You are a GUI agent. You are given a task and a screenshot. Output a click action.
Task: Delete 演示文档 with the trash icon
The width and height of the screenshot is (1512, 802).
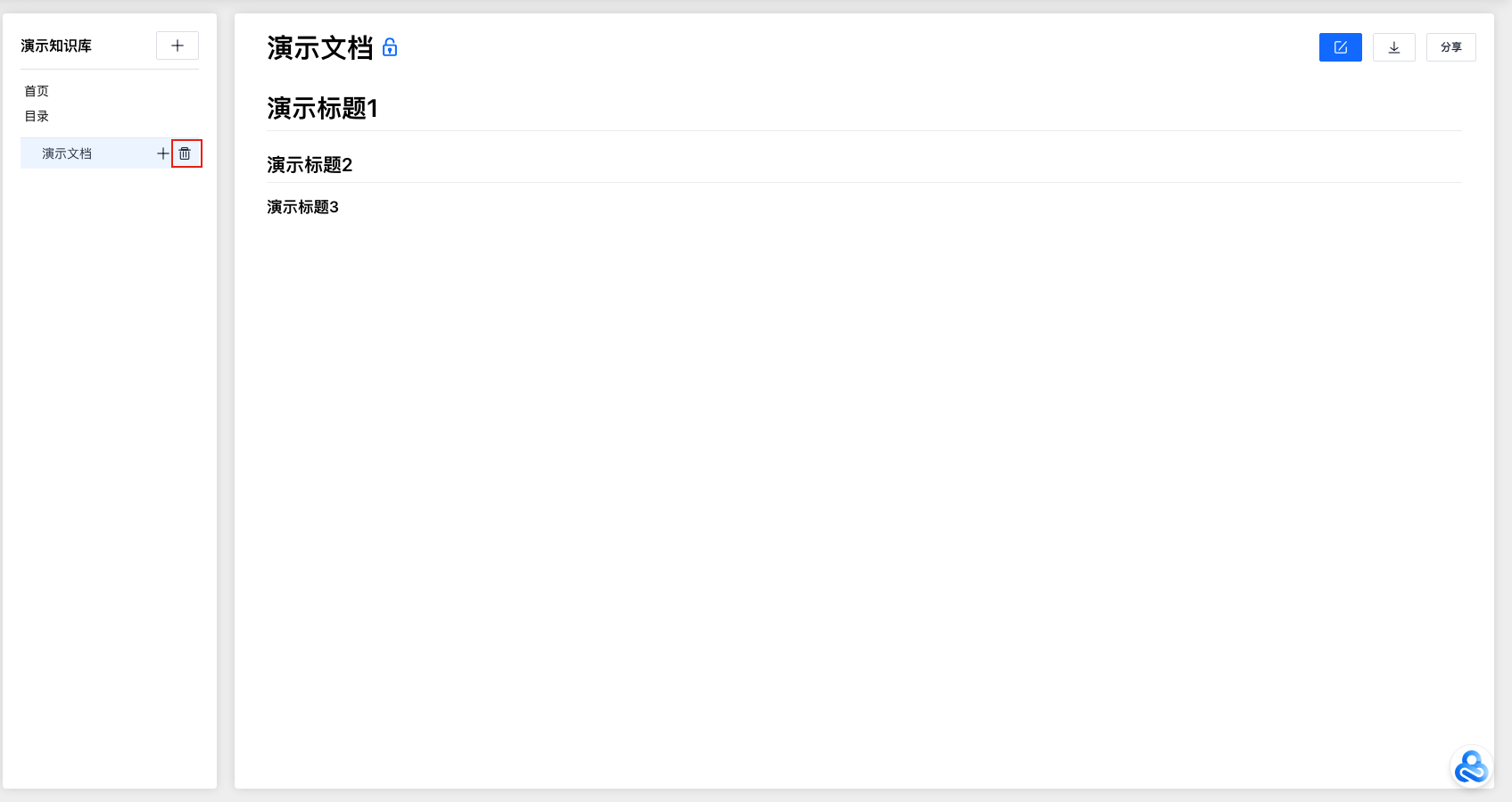186,153
